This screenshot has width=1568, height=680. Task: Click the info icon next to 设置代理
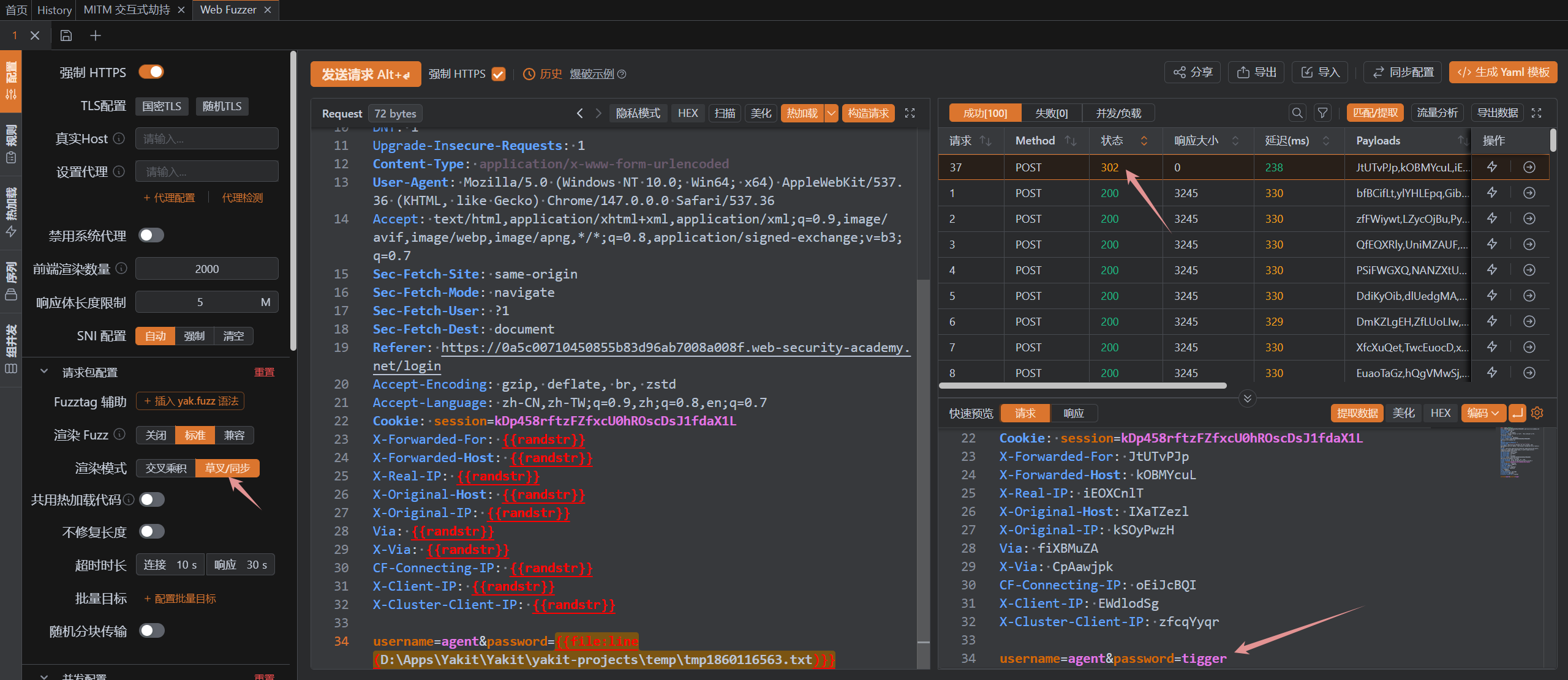coord(119,171)
